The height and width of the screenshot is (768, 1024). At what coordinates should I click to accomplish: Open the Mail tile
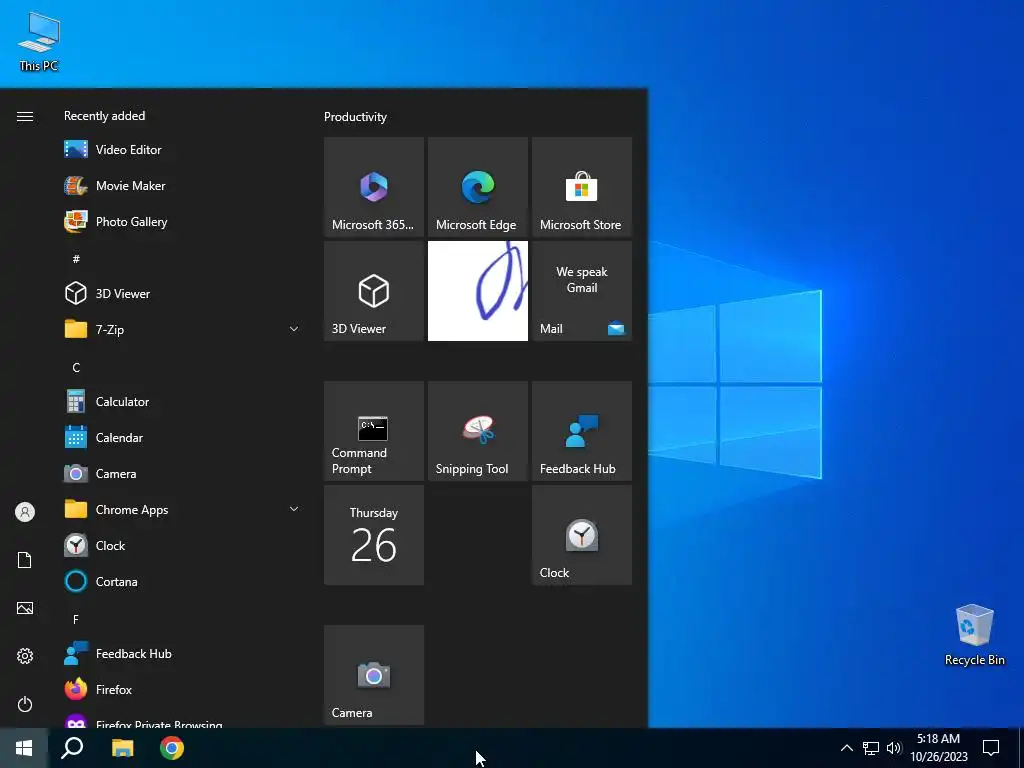pyautogui.click(x=582, y=291)
